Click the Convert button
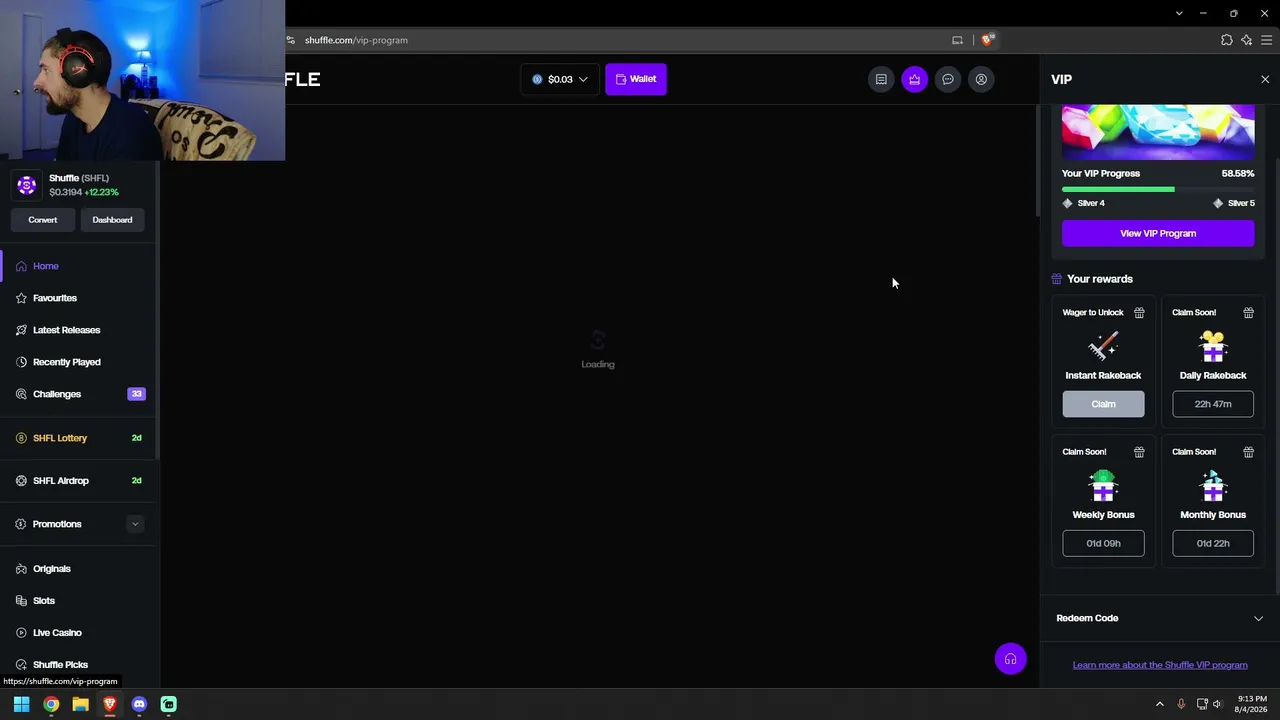The image size is (1280, 720). tap(43, 220)
